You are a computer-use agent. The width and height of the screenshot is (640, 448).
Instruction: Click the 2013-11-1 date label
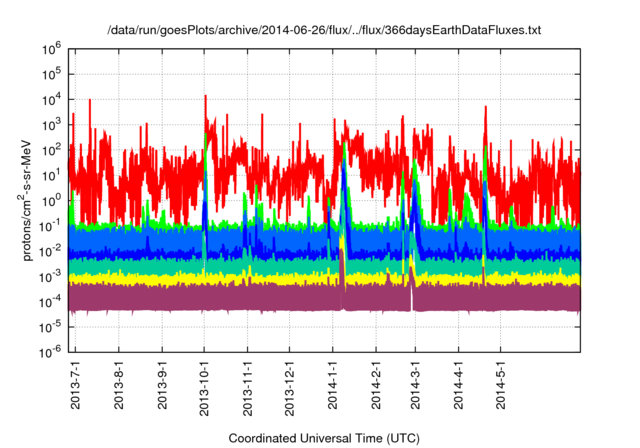(x=247, y=388)
